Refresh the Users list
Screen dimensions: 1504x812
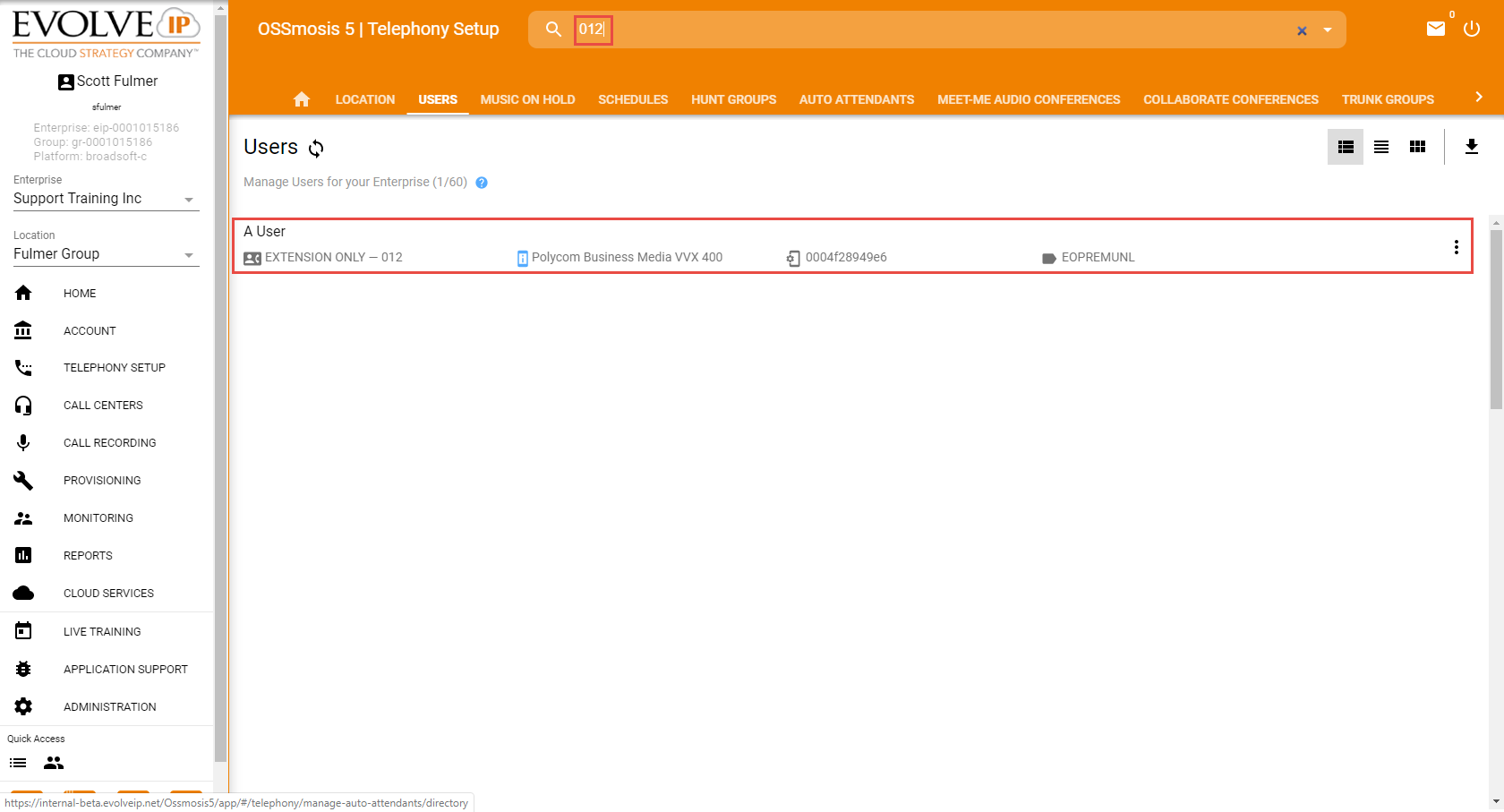pos(316,148)
